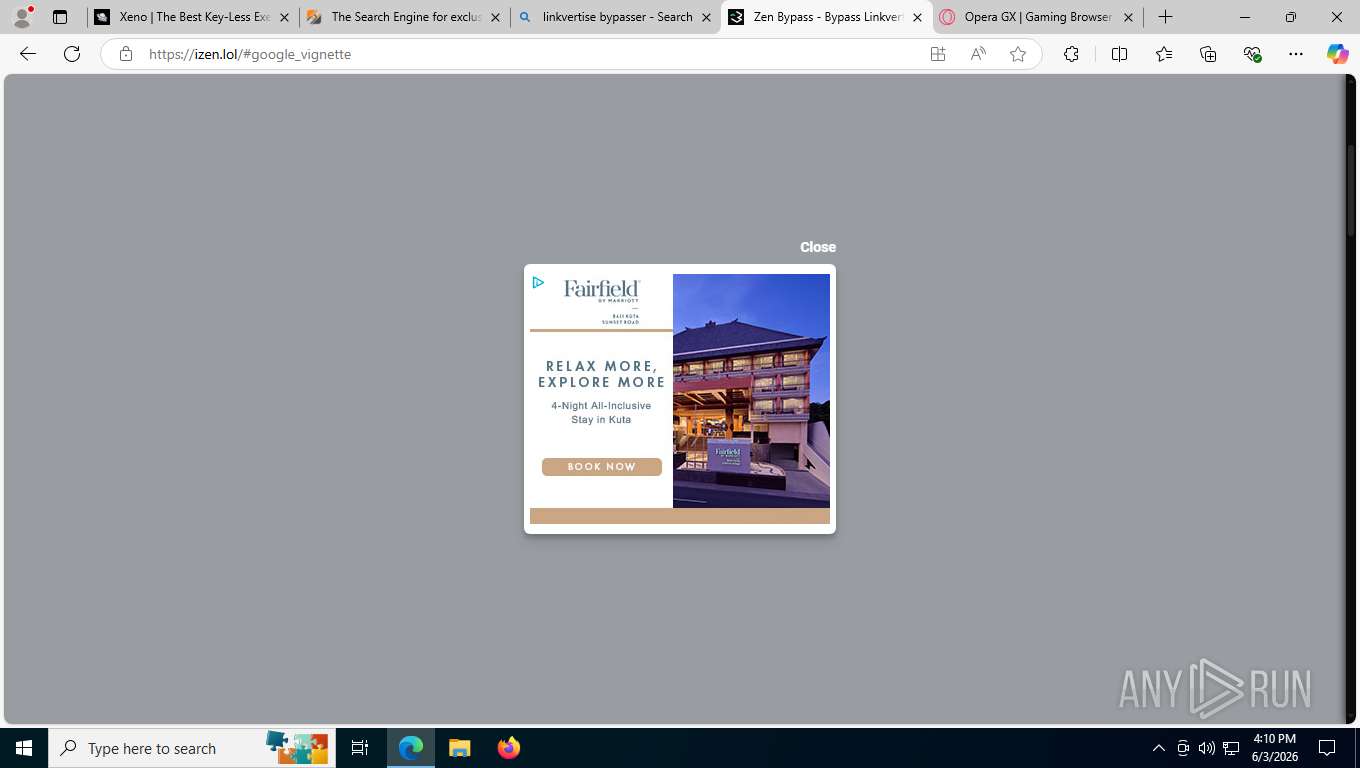This screenshot has width=1360, height=768.
Task: Open Favorites list icon
Action: pos(1164,54)
